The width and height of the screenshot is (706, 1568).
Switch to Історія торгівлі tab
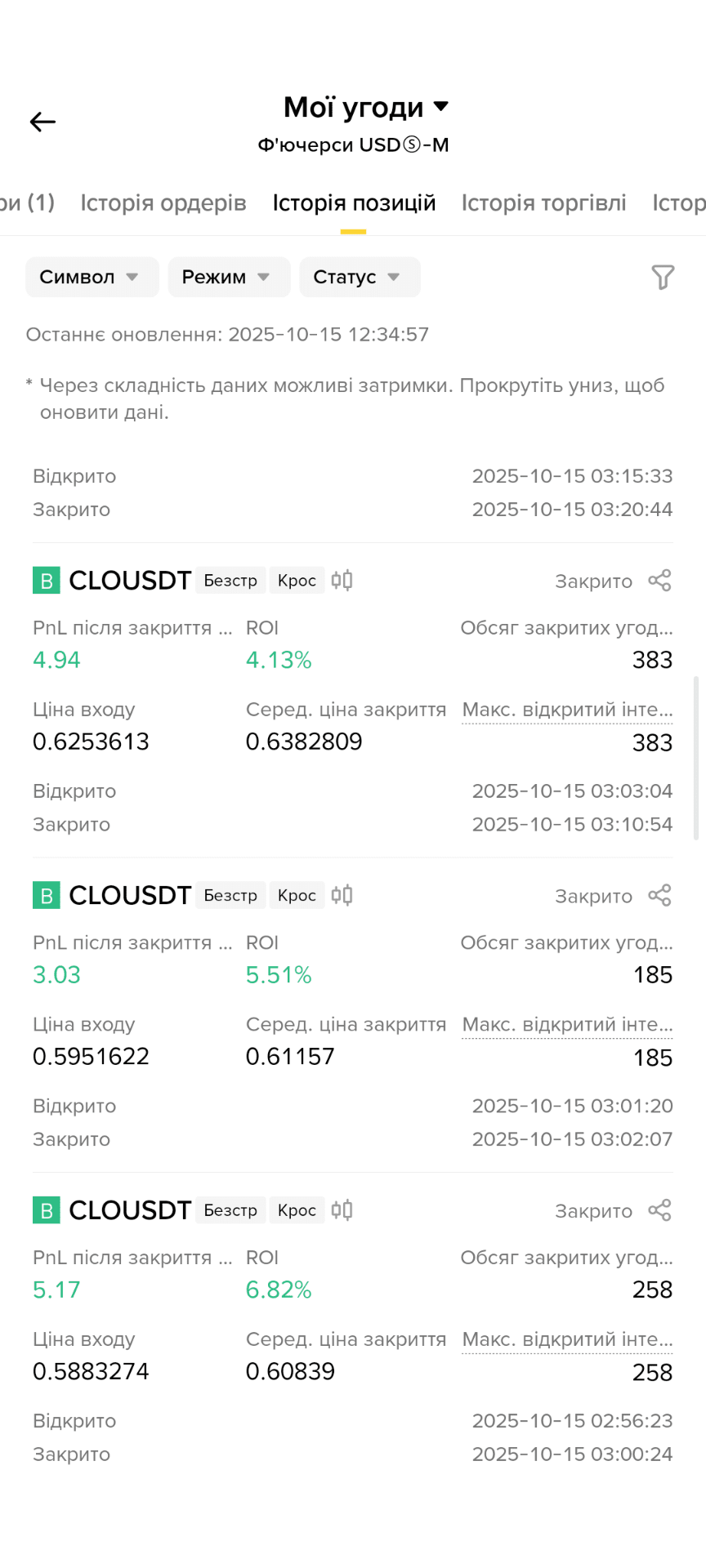click(543, 203)
